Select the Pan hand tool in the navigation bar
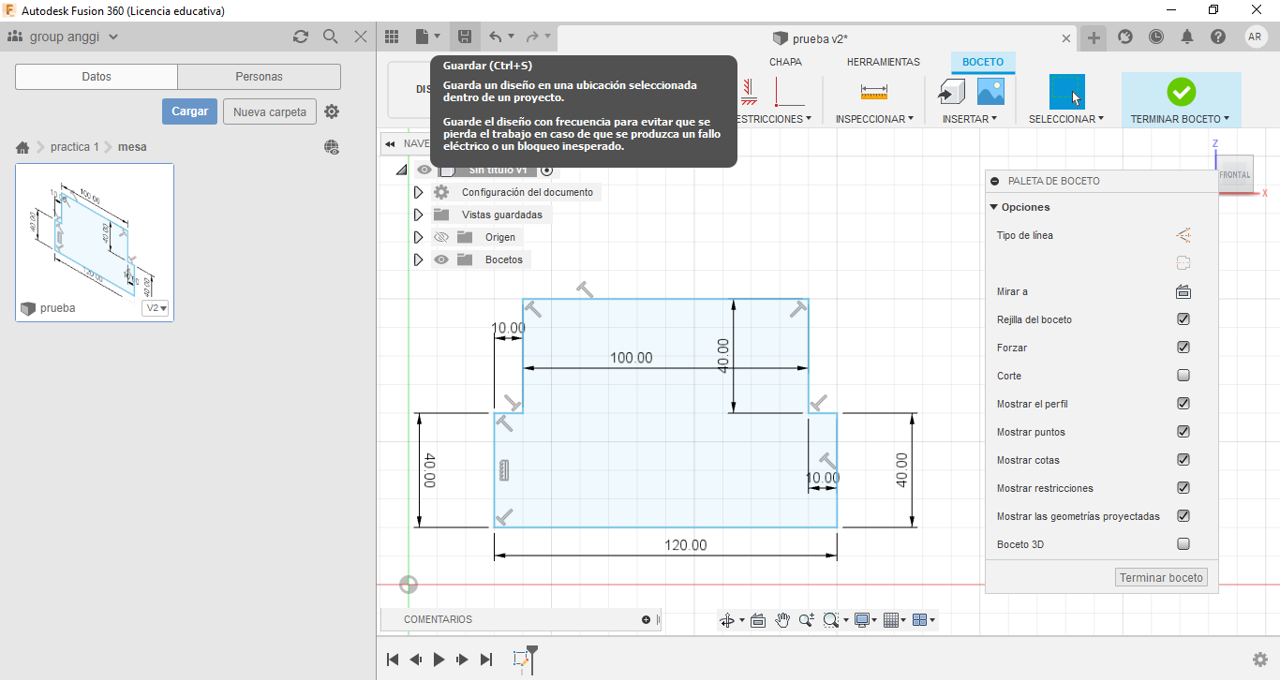This screenshot has height=680, width=1280. coord(782,620)
